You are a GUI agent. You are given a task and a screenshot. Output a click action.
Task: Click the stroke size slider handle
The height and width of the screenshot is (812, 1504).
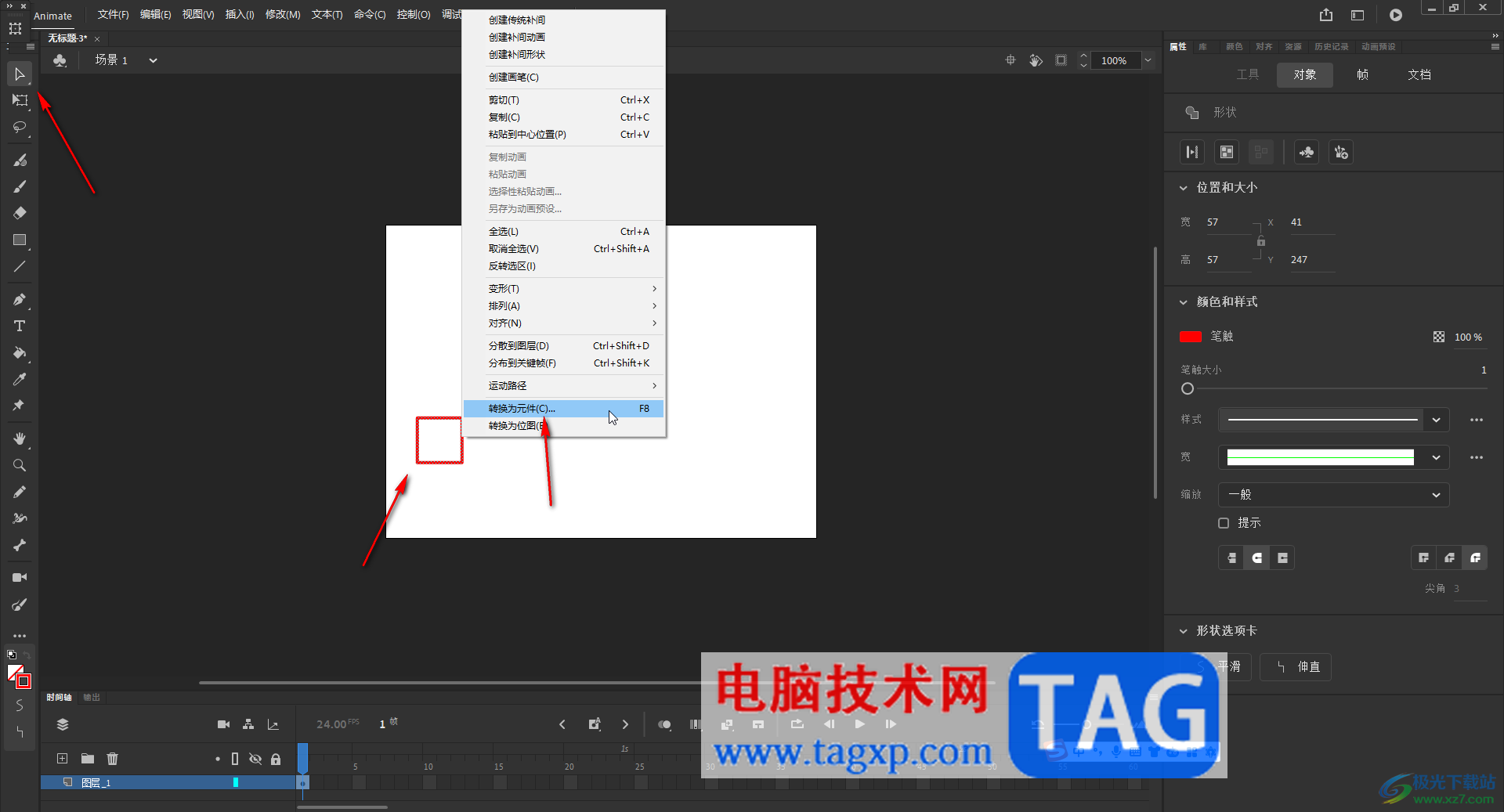pyautogui.click(x=1188, y=388)
